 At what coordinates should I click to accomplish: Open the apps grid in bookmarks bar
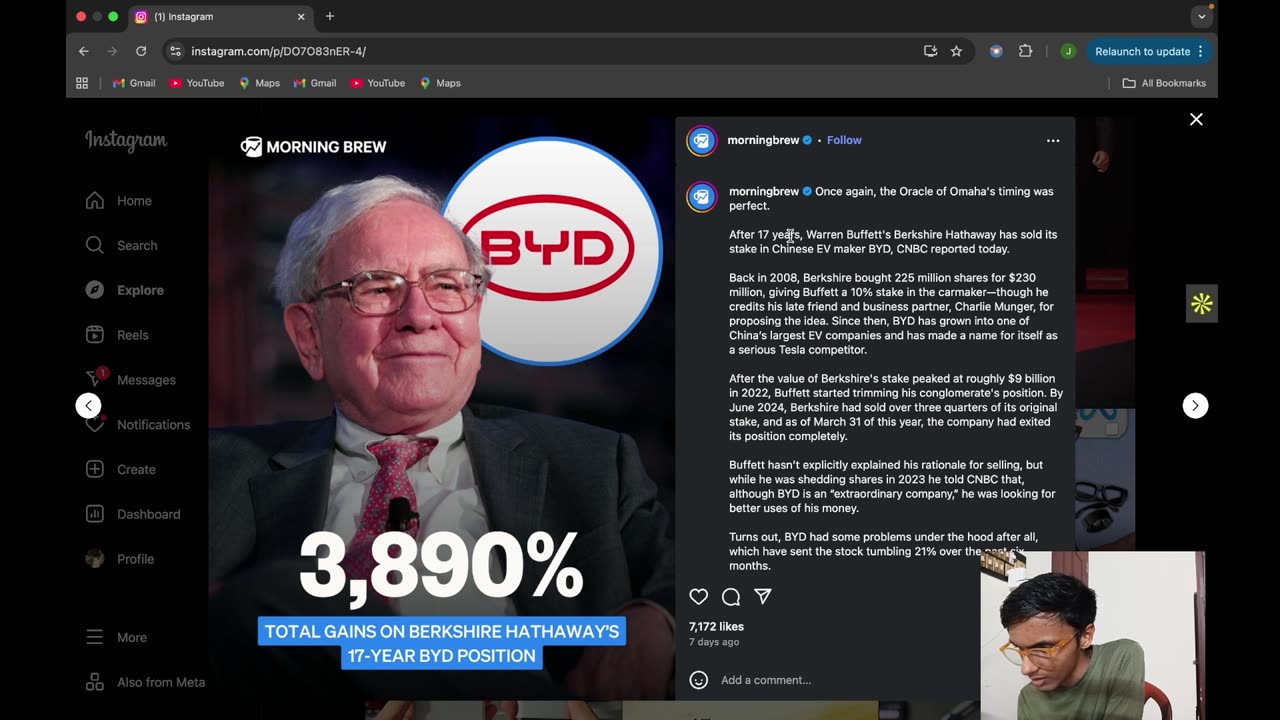82,83
